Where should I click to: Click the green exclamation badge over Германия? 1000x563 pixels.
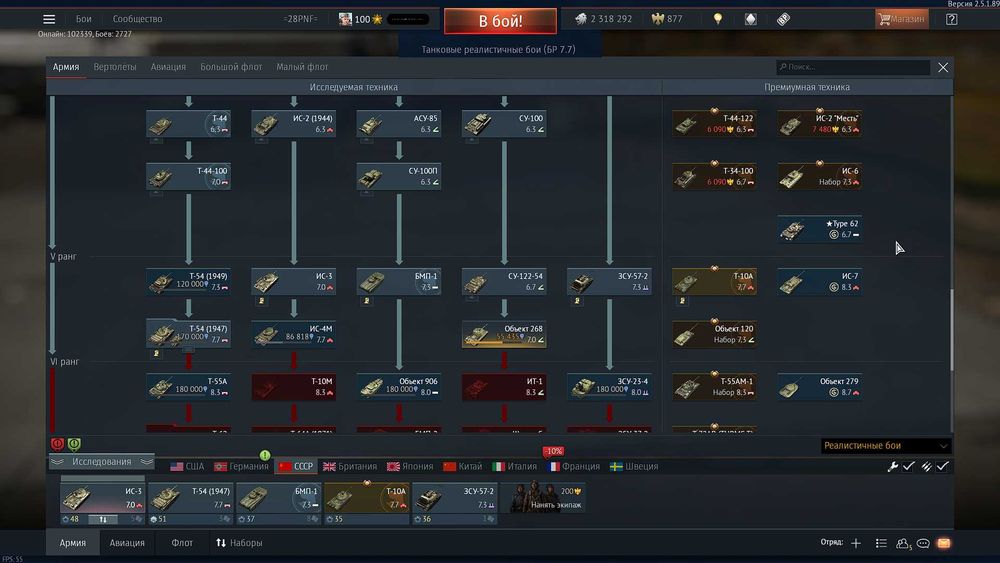pos(265,455)
